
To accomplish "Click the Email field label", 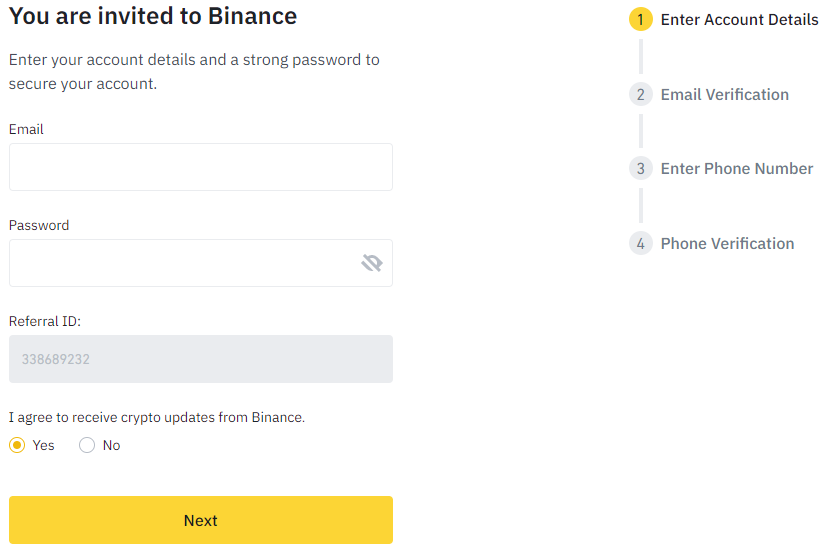I will tap(26, 129).
